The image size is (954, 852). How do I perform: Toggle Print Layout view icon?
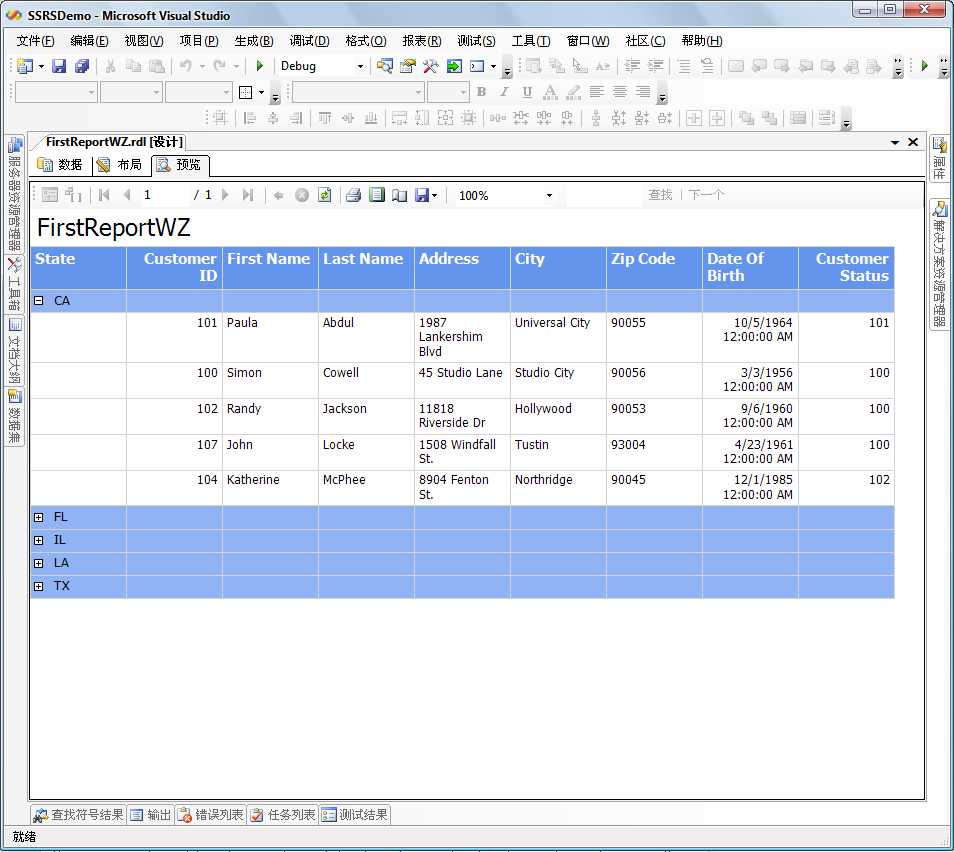(377, 195)
